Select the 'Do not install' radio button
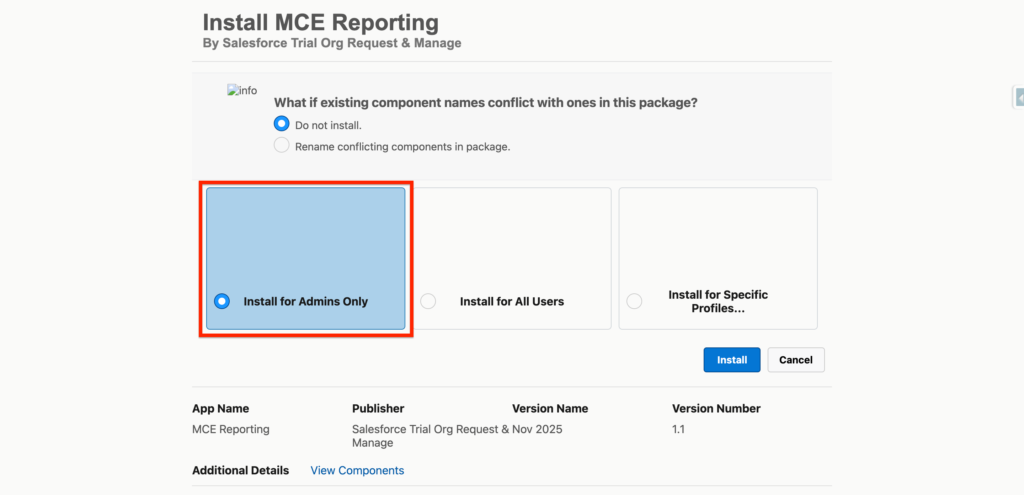The width and height of the screenshot is (1024, 495). pos(282,125)
